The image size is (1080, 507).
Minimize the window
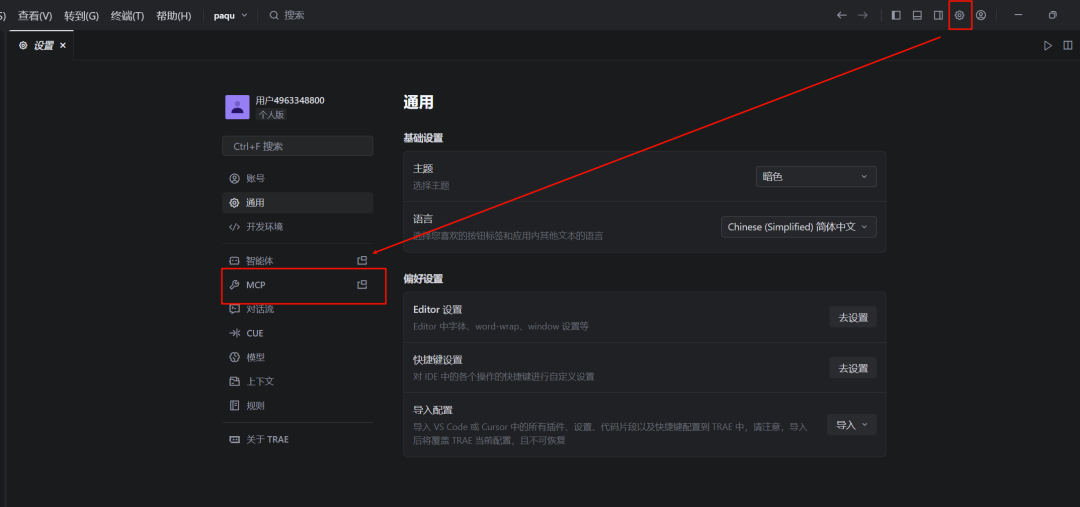[1018, 15]
